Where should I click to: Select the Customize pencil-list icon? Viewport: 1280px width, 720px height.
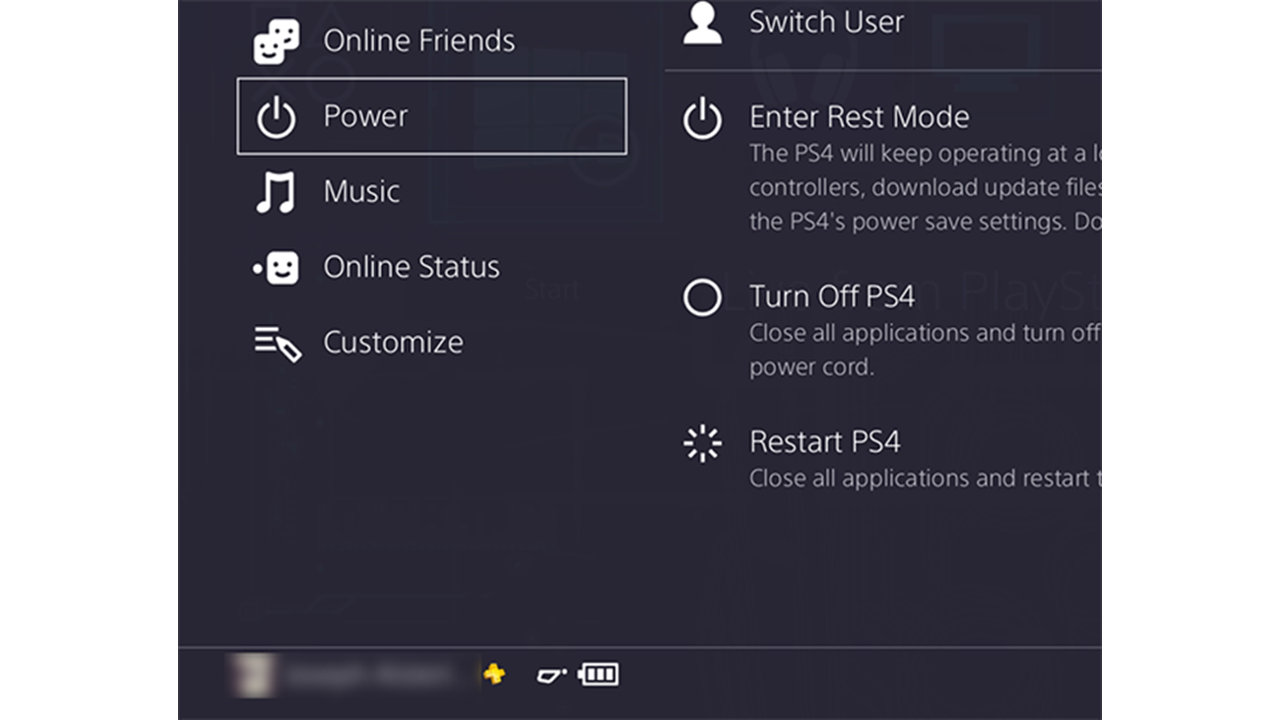277,343
